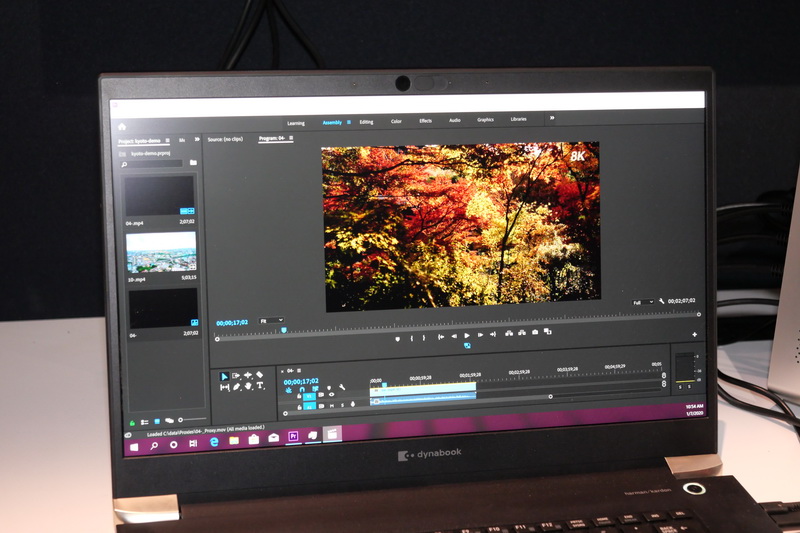This screenshot has height=533, width=800.
Task: Solo the A1 audio track
Action: (342, 405)
